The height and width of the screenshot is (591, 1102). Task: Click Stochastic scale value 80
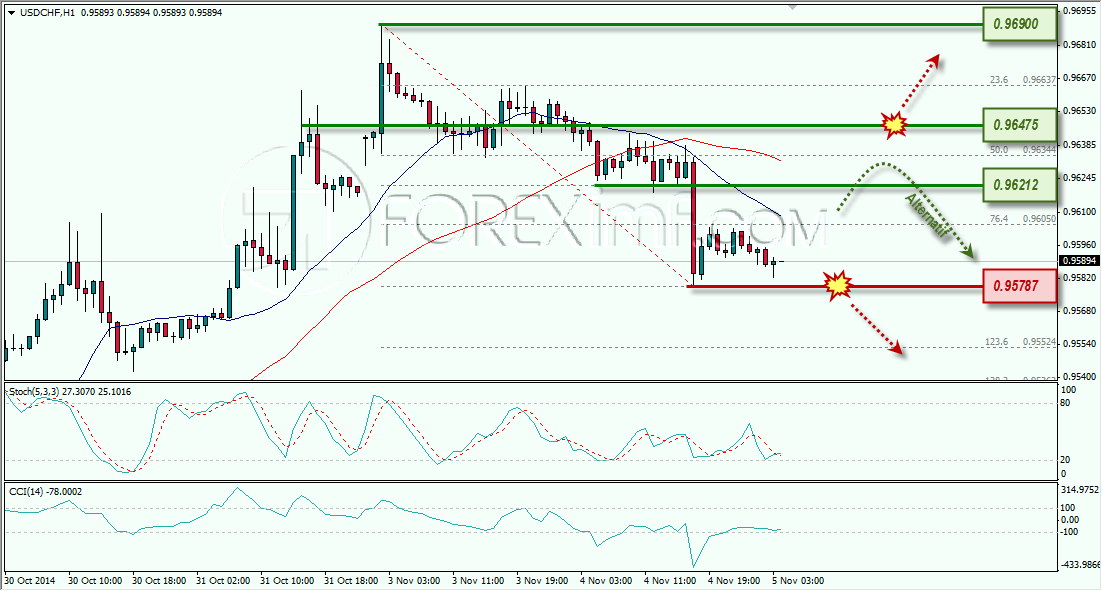[1065, 403]
